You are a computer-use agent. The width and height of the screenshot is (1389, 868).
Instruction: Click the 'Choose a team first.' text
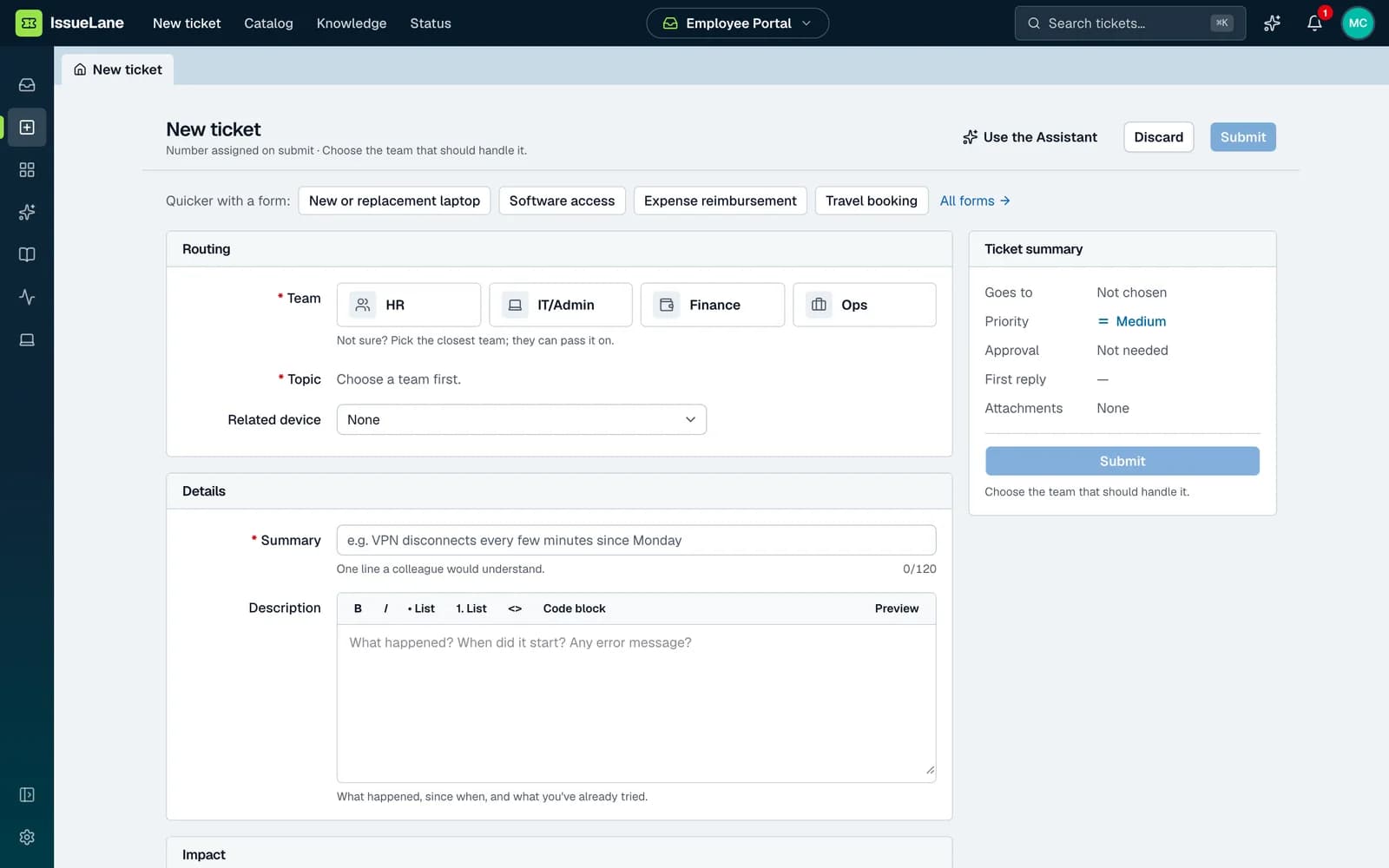click(x=398, y=379)
